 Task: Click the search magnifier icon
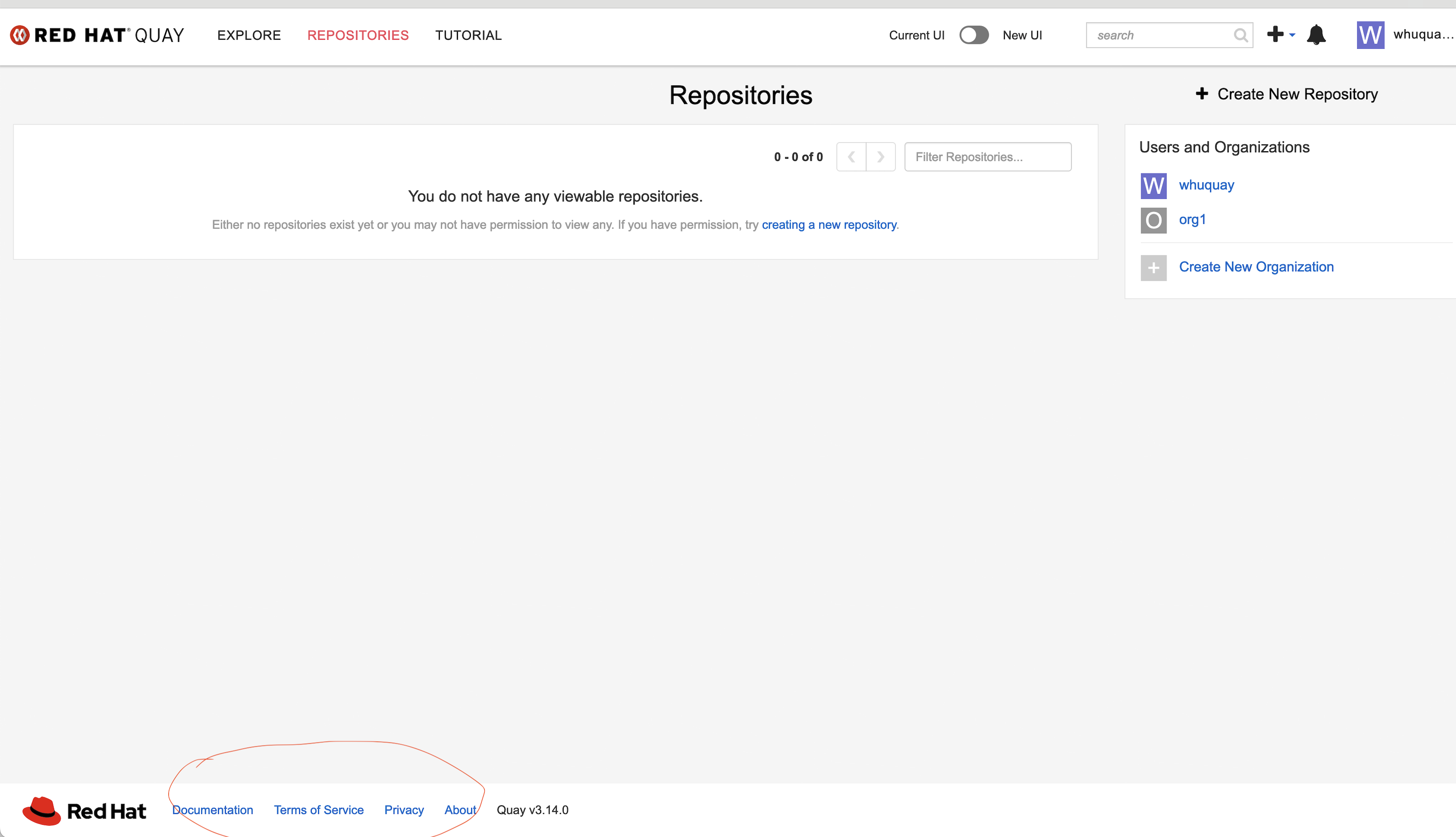pos(1241,36)
